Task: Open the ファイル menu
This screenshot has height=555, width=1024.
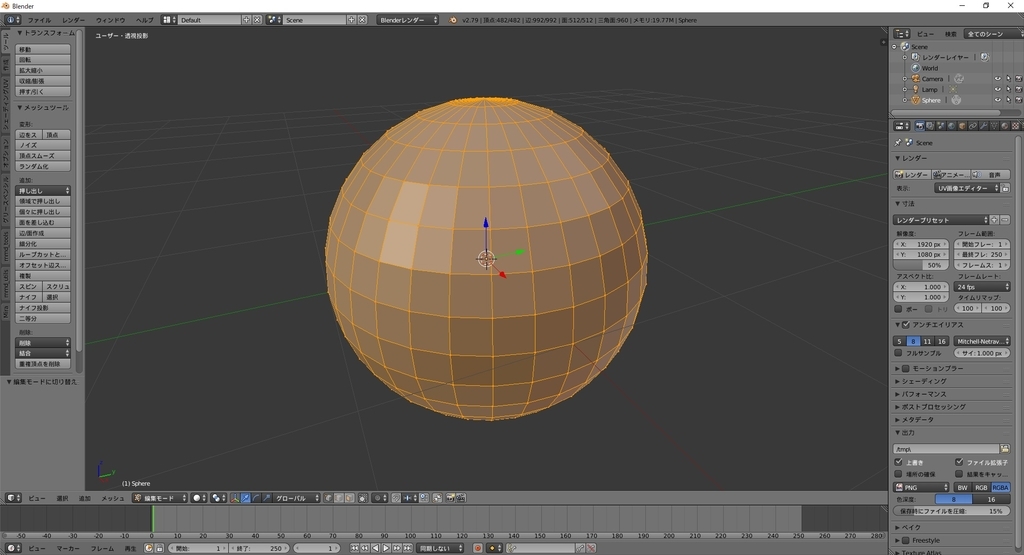Action: (x=39, y=20)
